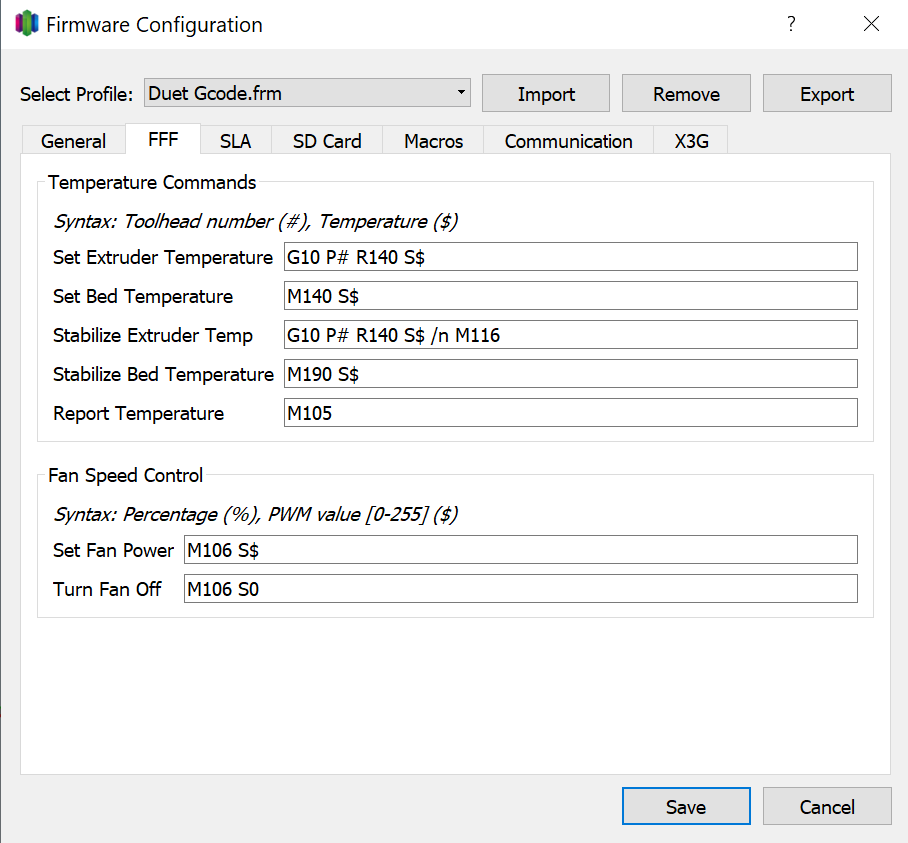The height and width of the screenshot is (843, 908).
Task: Select the FFF tab
Action: (163, 139)
